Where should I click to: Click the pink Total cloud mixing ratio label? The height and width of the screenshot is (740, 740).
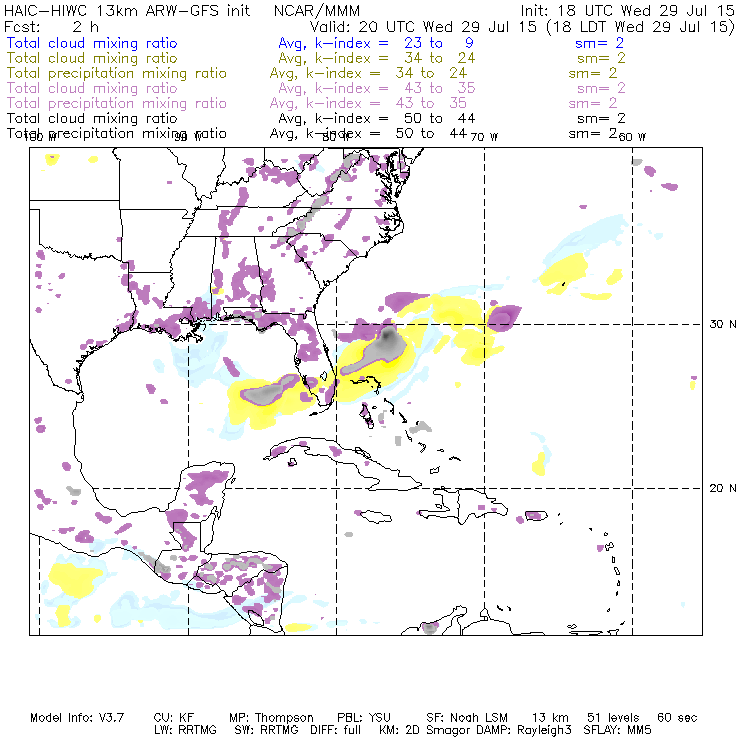[92, 88]
